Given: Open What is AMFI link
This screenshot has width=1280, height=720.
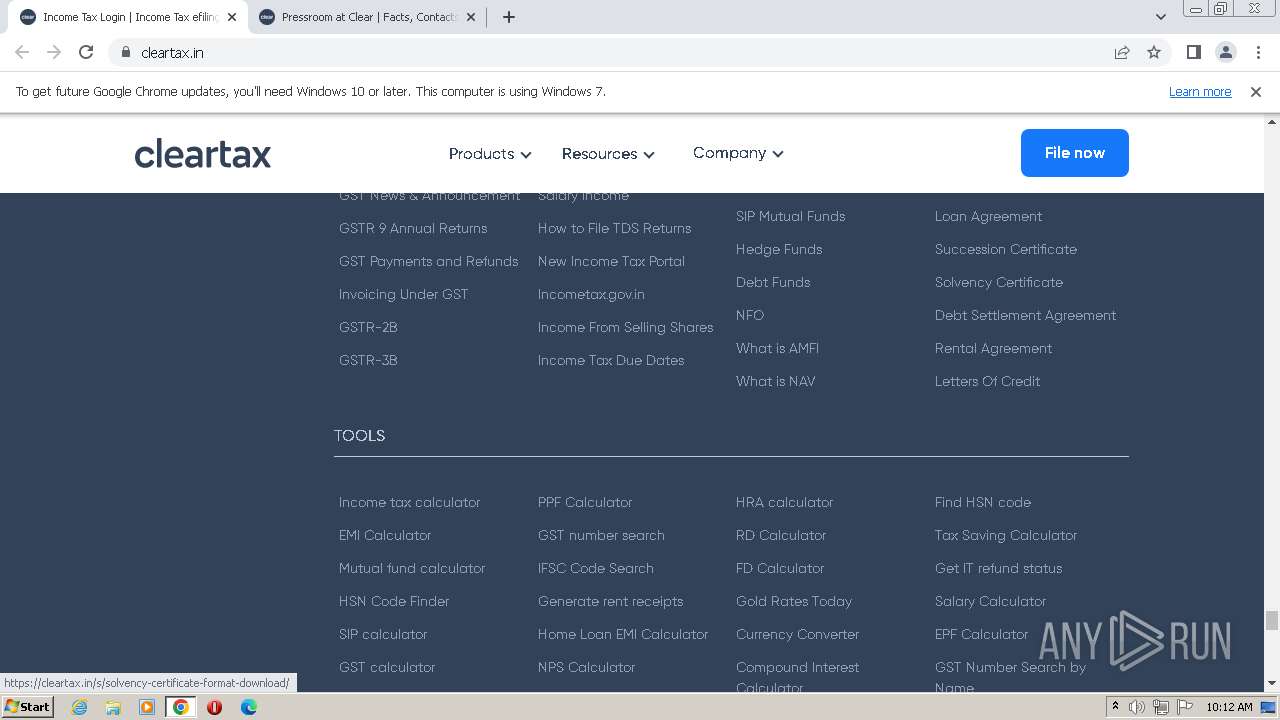Looking at the screenshot, I should click(777, 348).
